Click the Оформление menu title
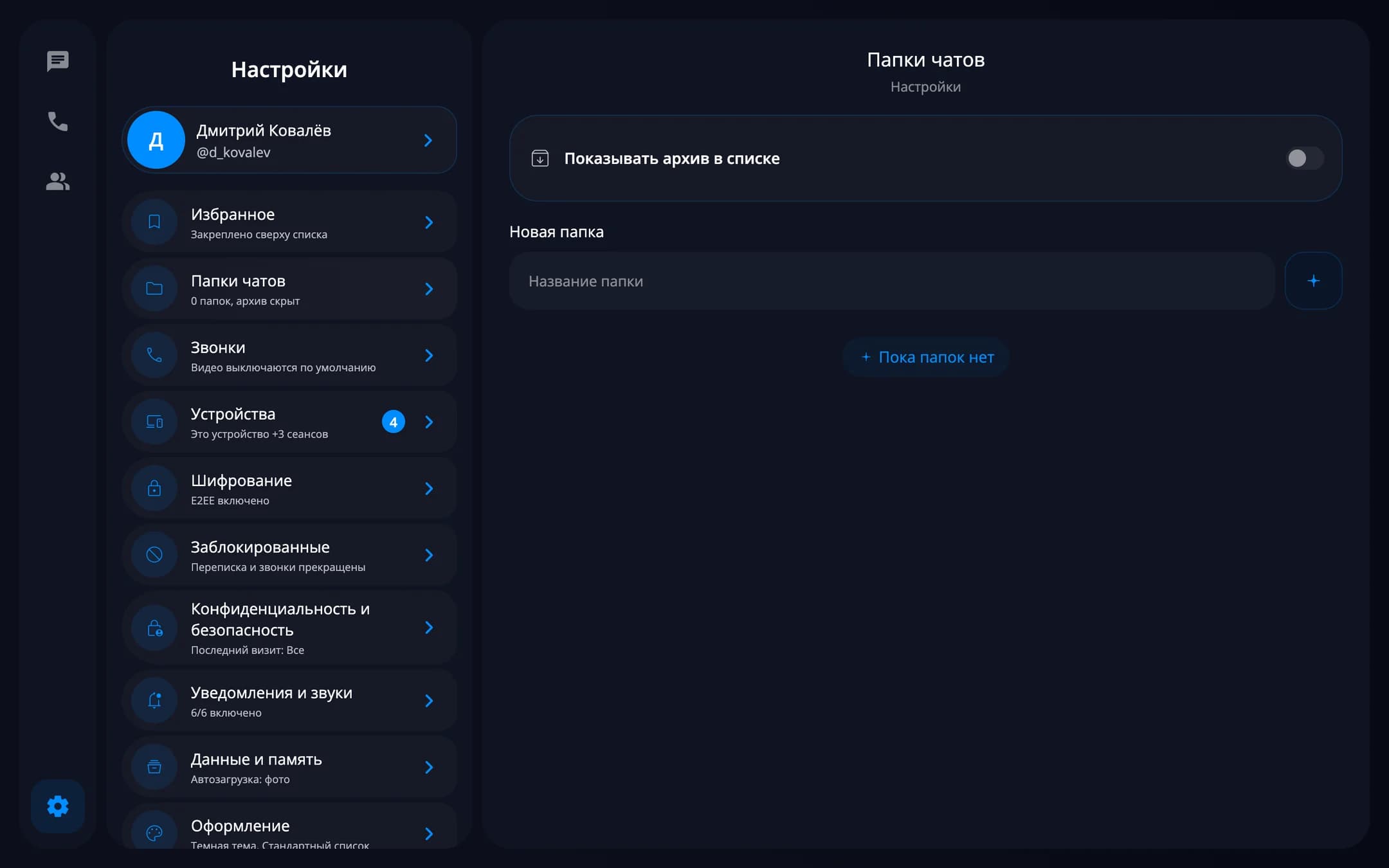Image resolution: width=1389 pixels, height=868 pixels. click(240, 826)
